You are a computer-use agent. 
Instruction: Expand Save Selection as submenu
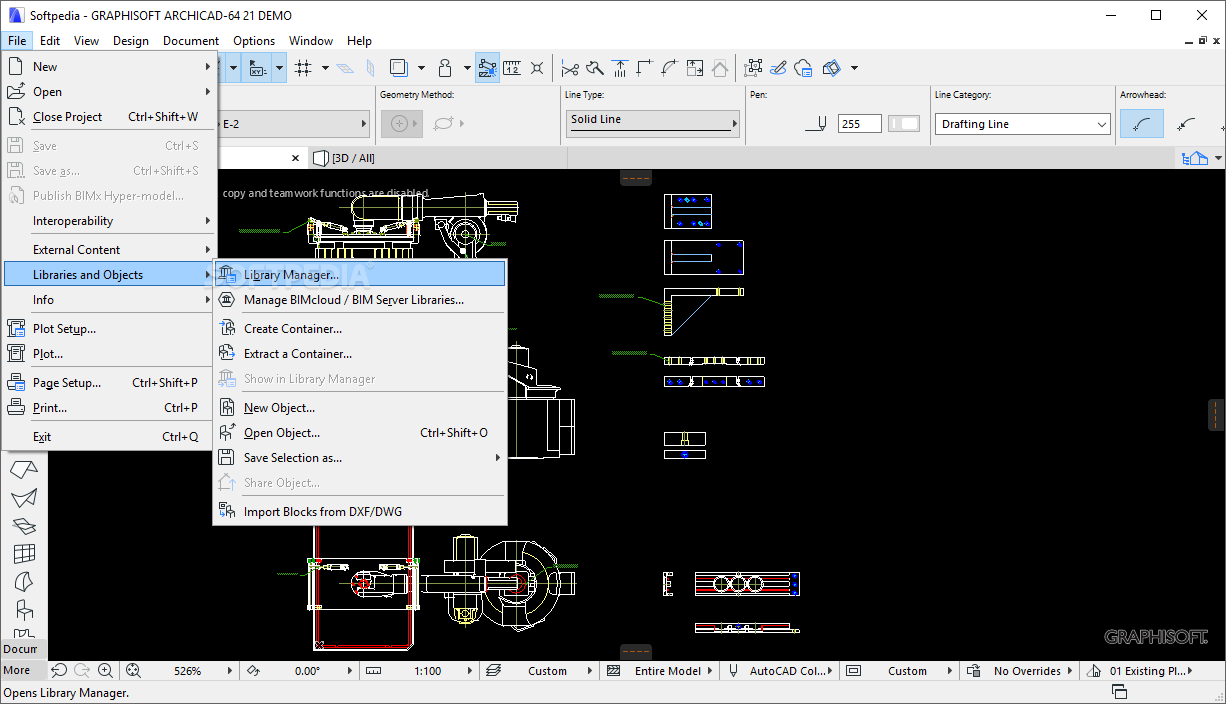pyautogui.click(x=360, y=458)
